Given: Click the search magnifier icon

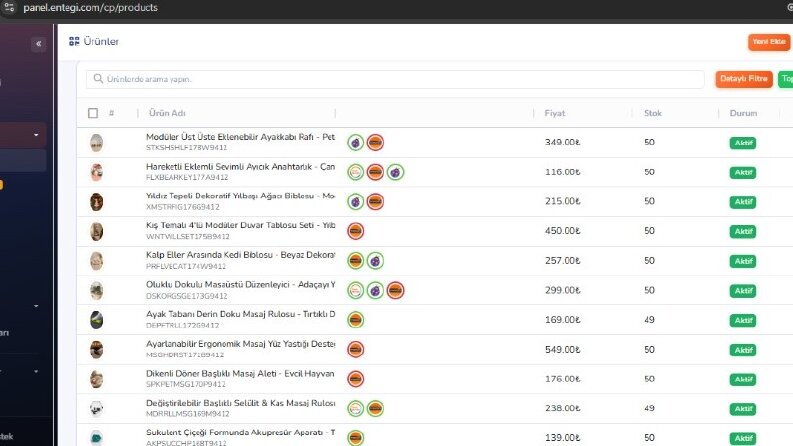Looking at the screenshot, I should tap(98, 79).
